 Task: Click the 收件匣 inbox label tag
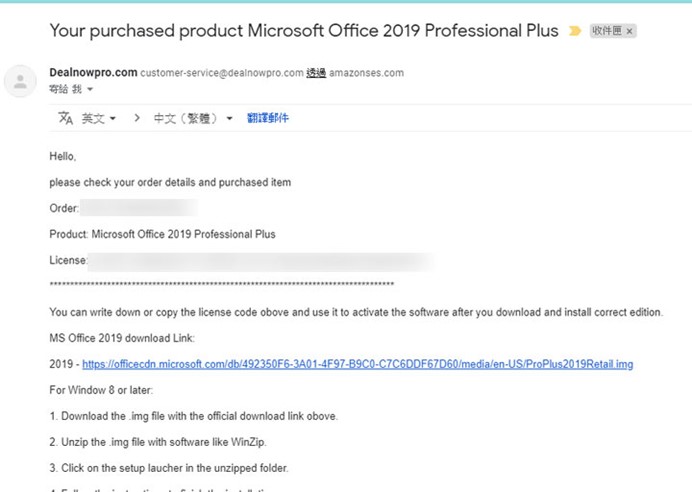(x=607, y=32)
